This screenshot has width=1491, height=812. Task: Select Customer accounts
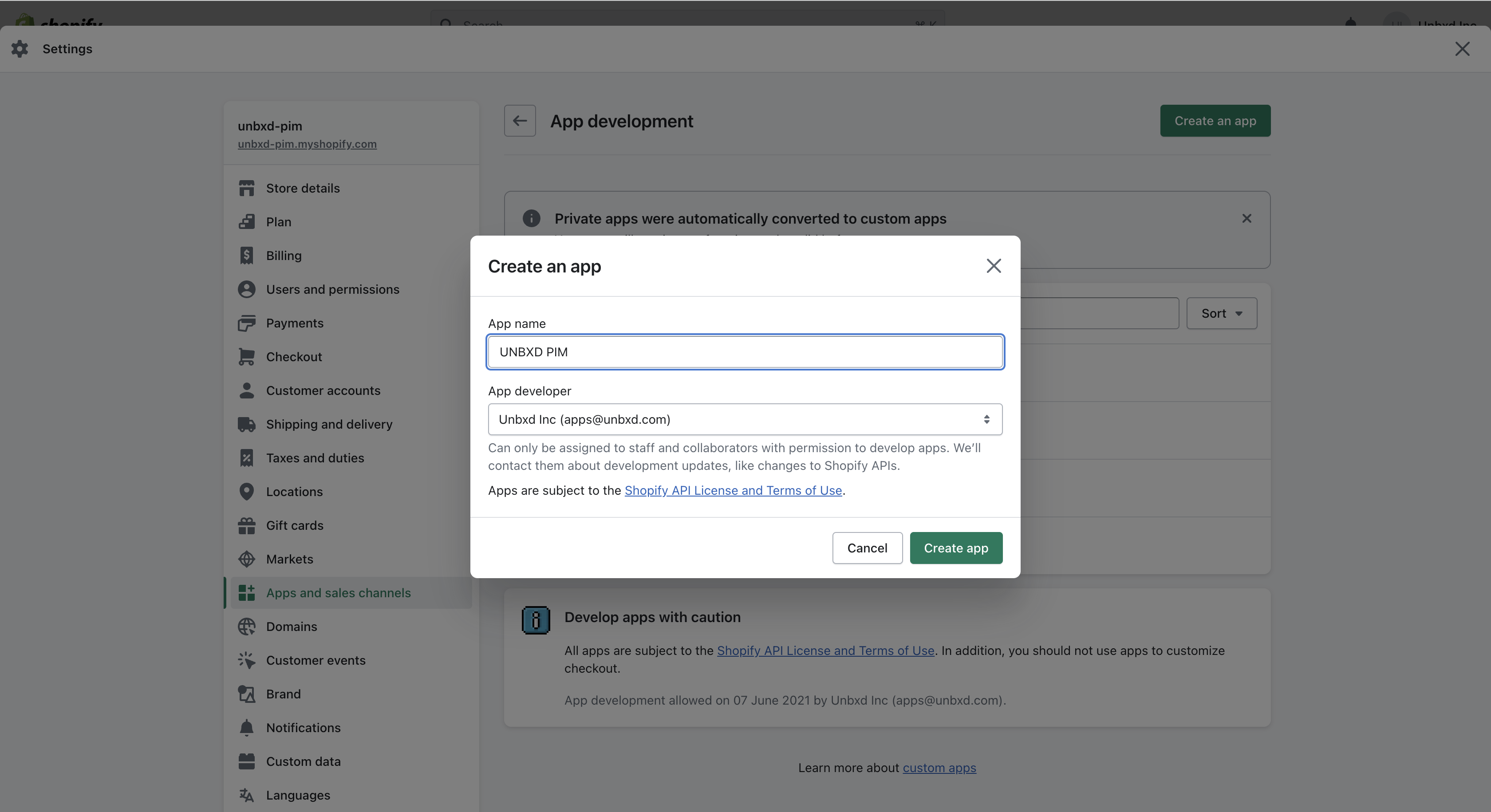click(x=351, y=390)
